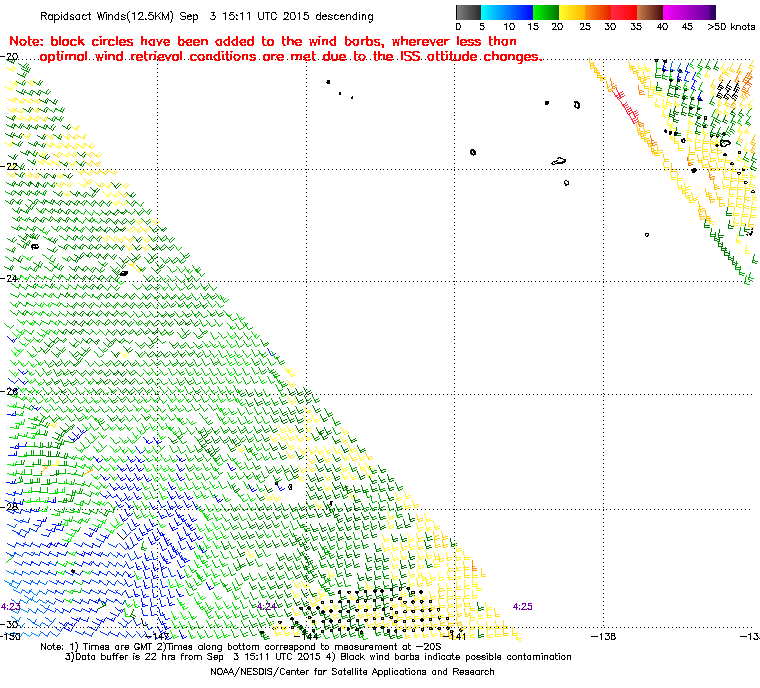This screenshot has height=688, width=760.
Task: Click longitude label -141
Action: tap(455, 636)
